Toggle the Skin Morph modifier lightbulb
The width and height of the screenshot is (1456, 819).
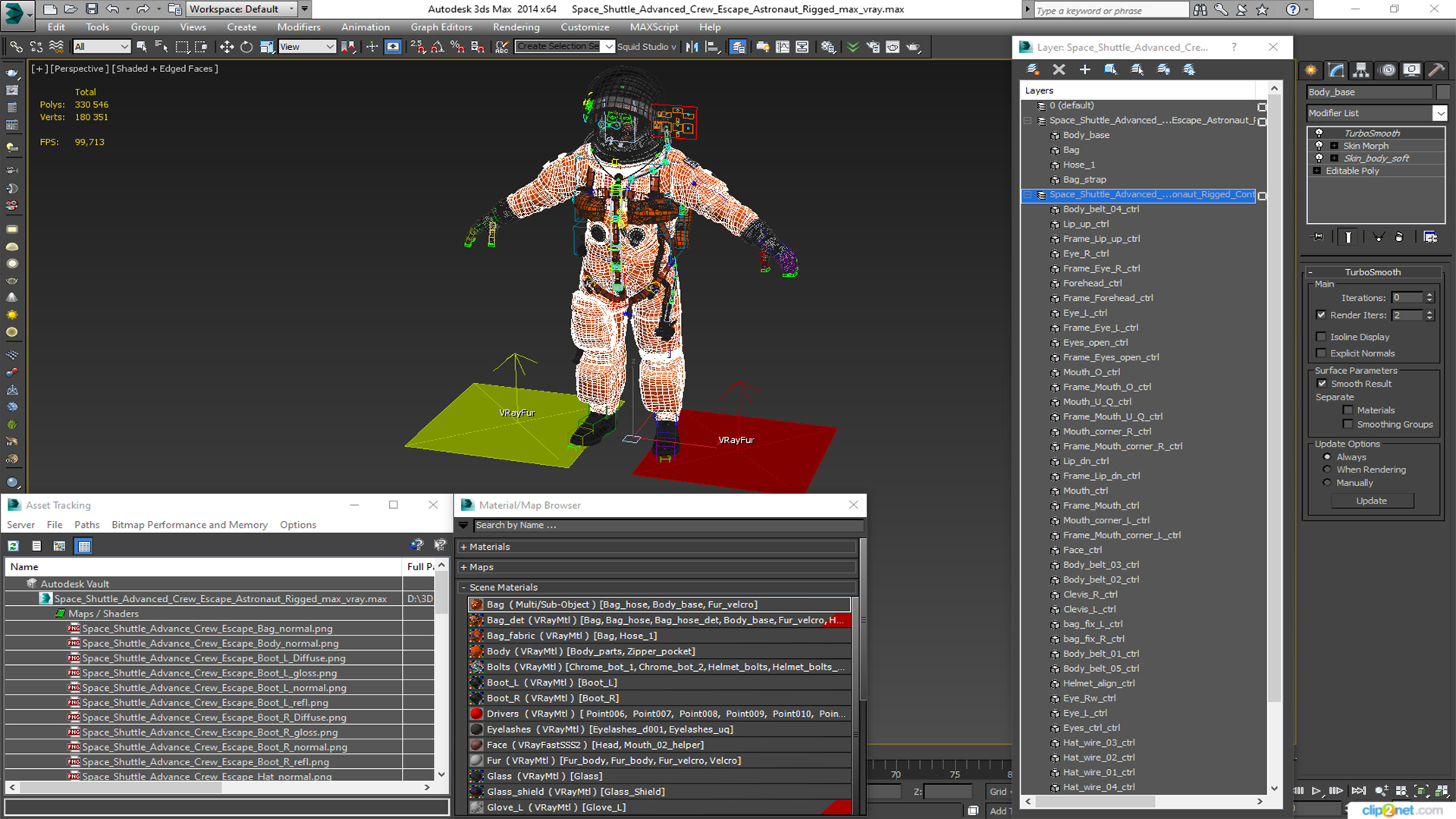point(1319,146)
